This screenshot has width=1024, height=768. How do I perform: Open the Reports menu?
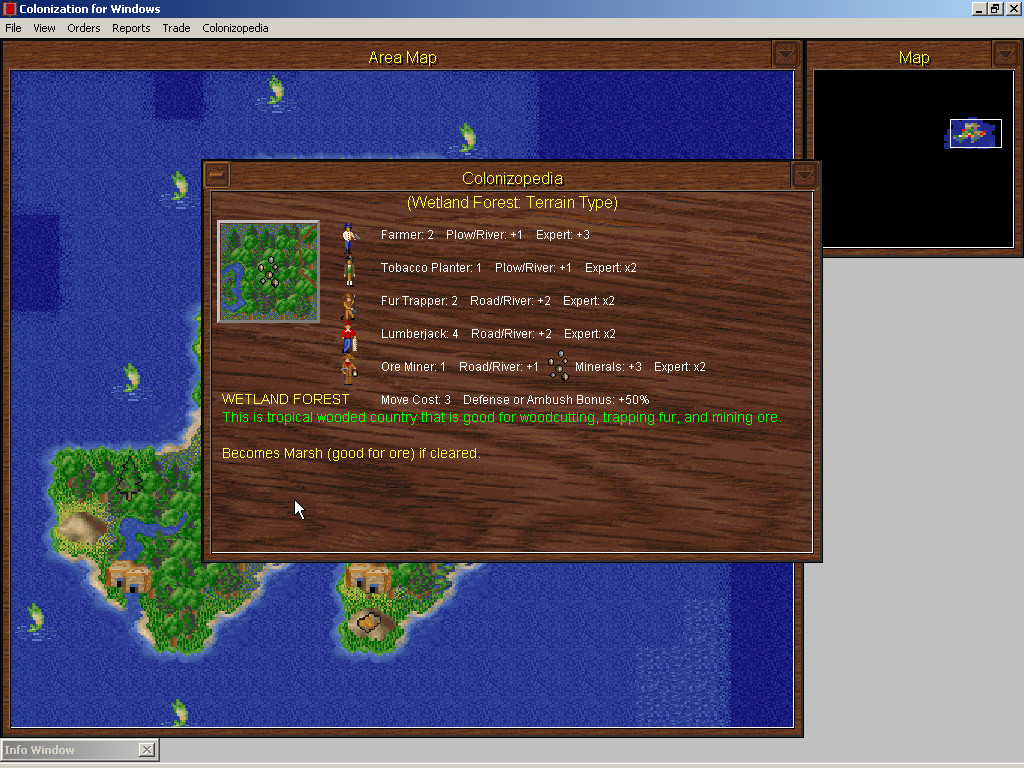pyautogui.click(x=131, y=28)
